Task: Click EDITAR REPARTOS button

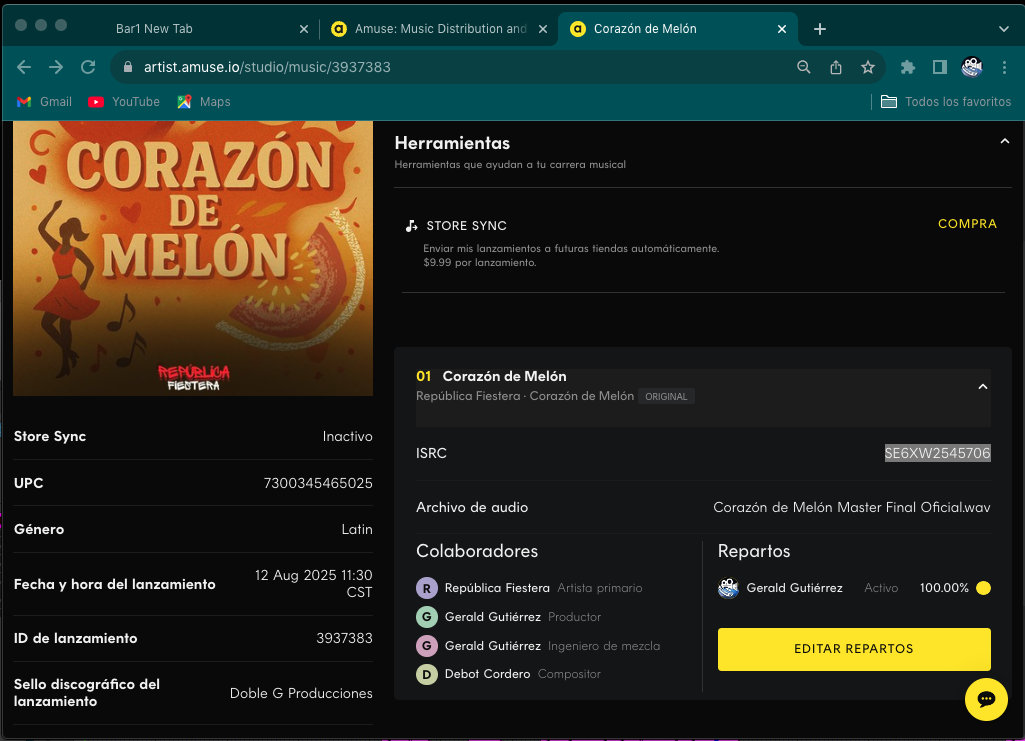Action: coord(854,649)
